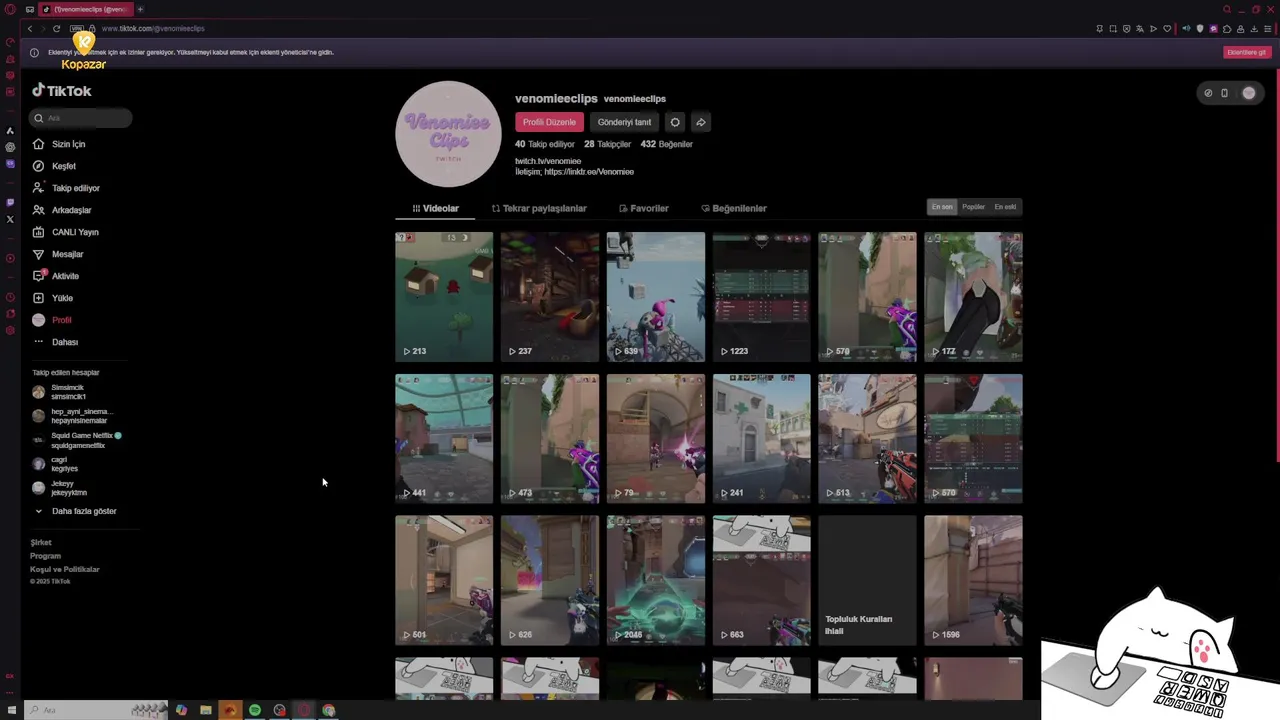
Task: Click the profile settings gear icon
Action: click(x=675, y=122)
